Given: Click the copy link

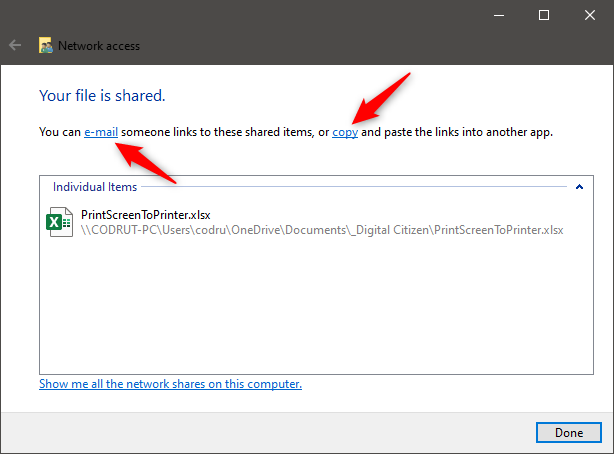Looking at the screenshot, I should point(345,132).
